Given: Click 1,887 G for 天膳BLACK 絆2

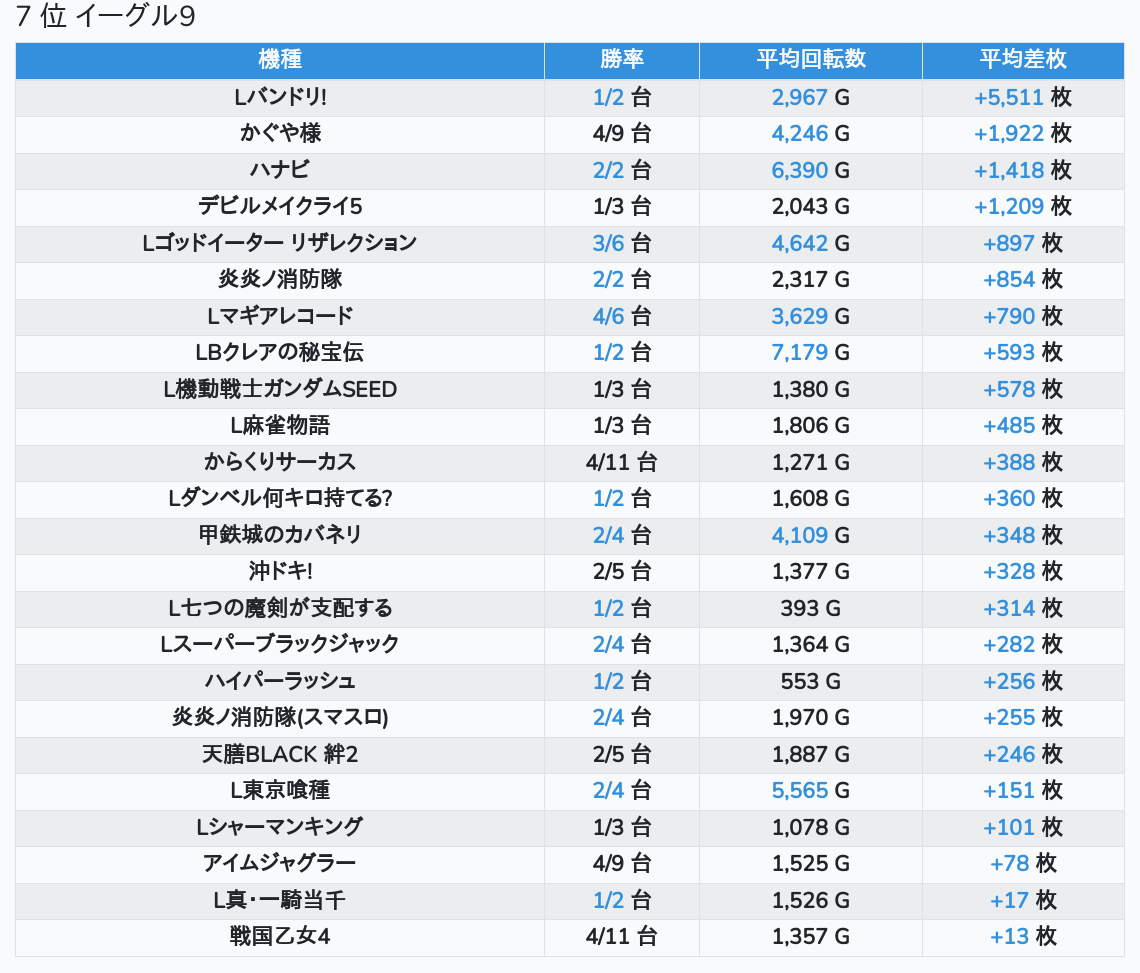Looking at the screenshot, I should click(x=811, y=754).
